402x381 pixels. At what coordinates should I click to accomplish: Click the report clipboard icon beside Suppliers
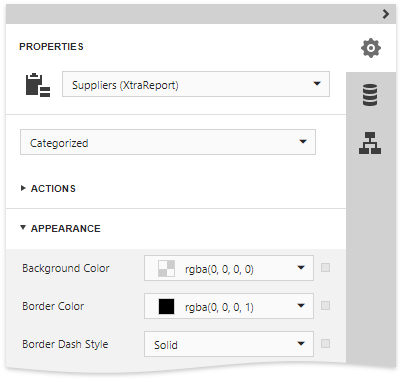(x=38, y=85)
